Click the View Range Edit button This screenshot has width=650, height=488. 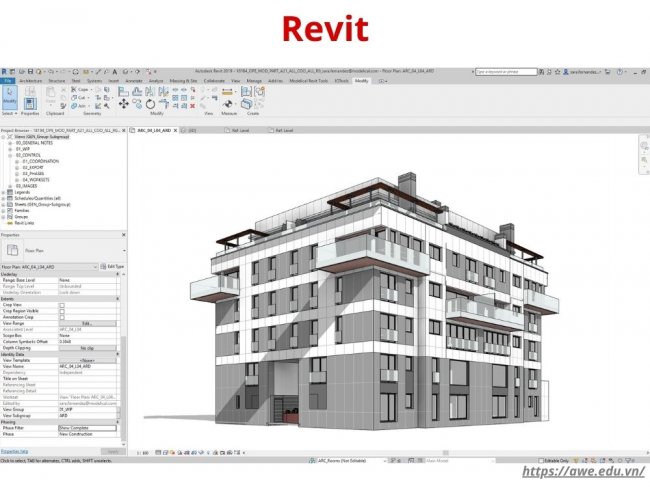[x=87, y=323]
